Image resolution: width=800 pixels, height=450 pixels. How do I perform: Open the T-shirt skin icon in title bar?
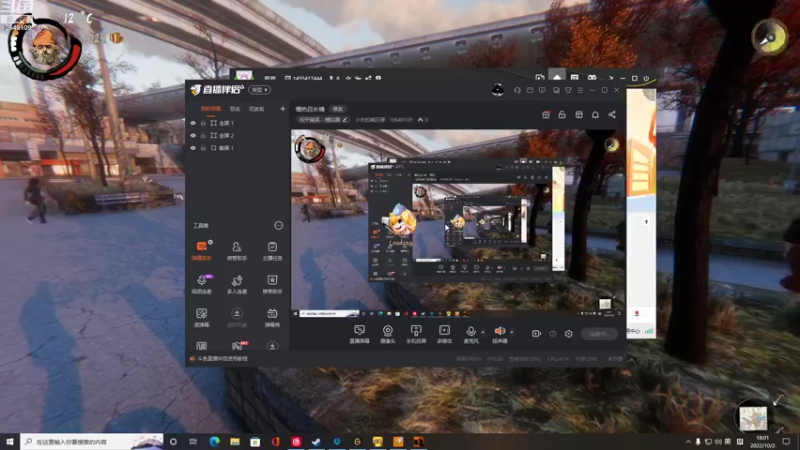[568, 90]
